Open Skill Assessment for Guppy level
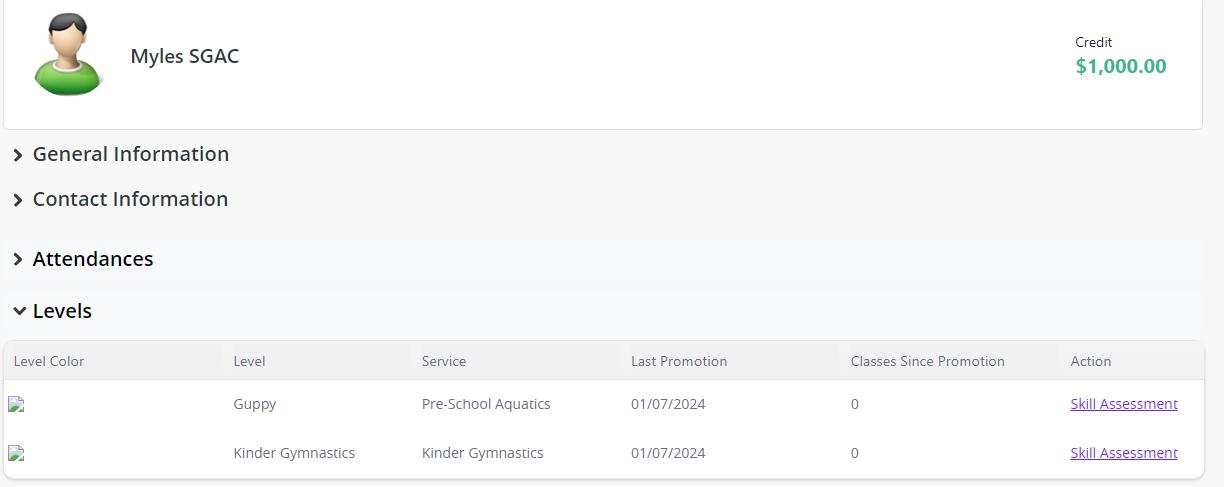Image resolution: width=1224 pixels, height=487 pixels. tap(1123, 404)
